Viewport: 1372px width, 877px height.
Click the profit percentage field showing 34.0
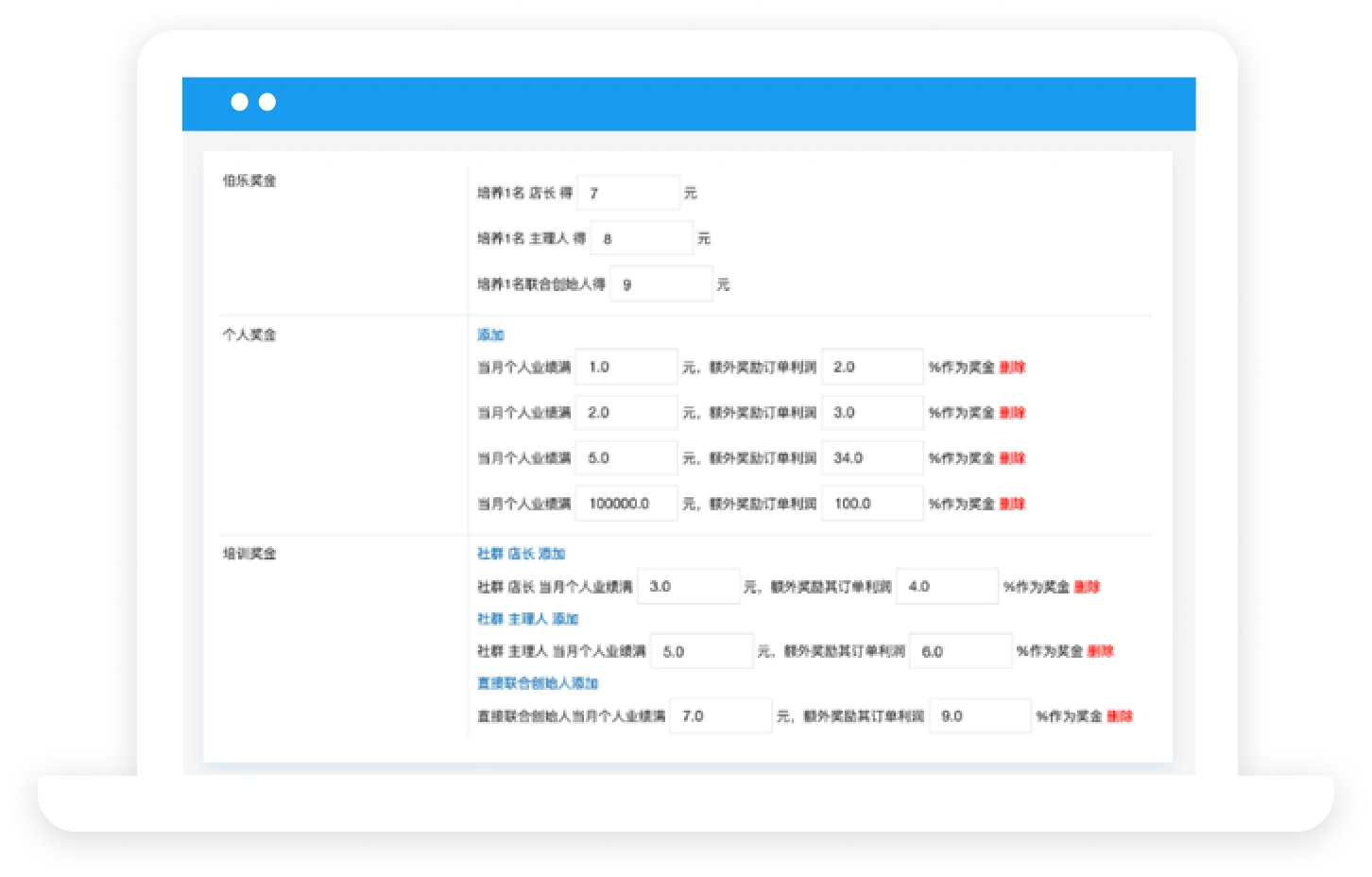click(x=871, y=458)
